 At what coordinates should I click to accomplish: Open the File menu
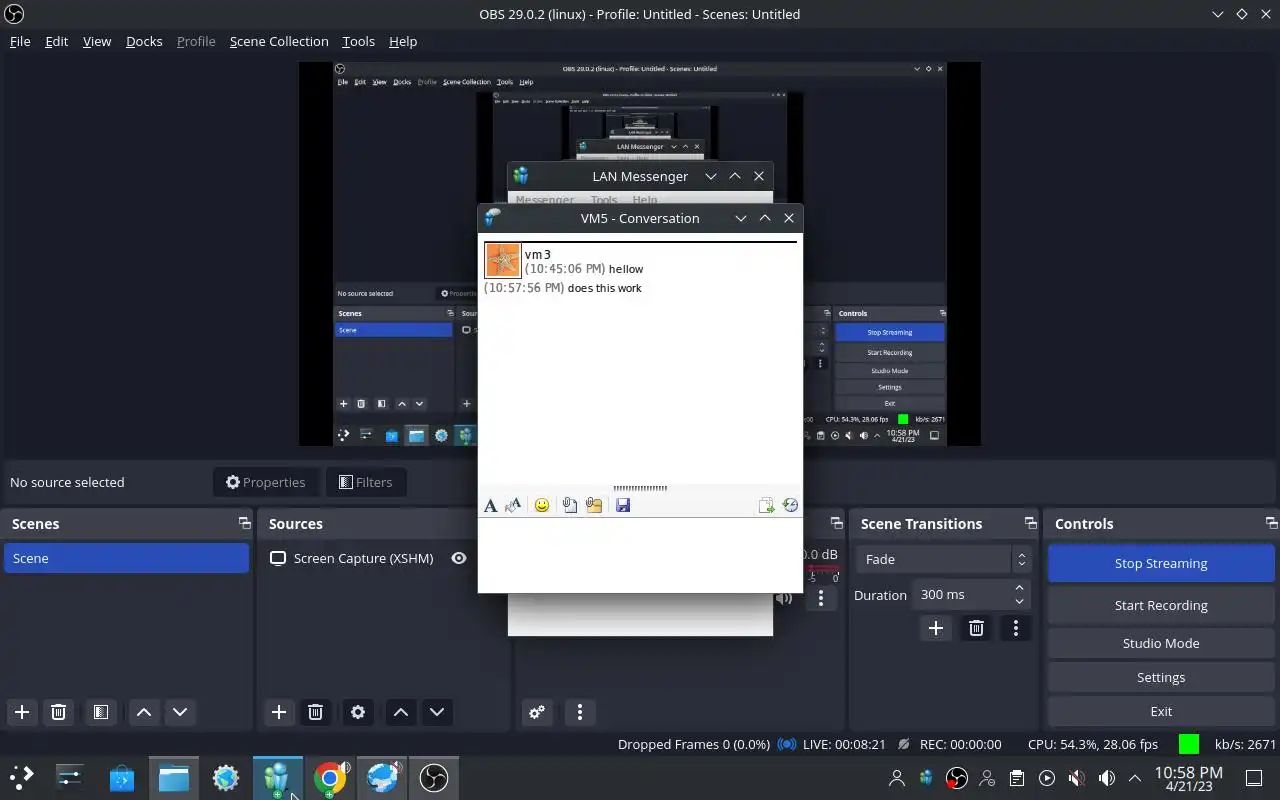coord(20,41)
